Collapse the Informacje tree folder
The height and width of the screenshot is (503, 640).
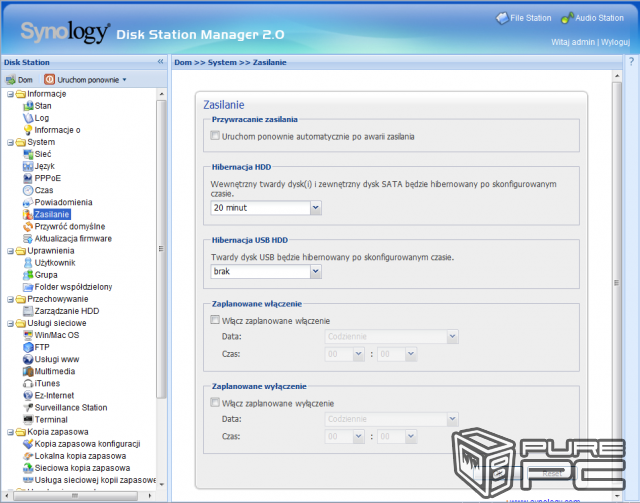(10, 94)
